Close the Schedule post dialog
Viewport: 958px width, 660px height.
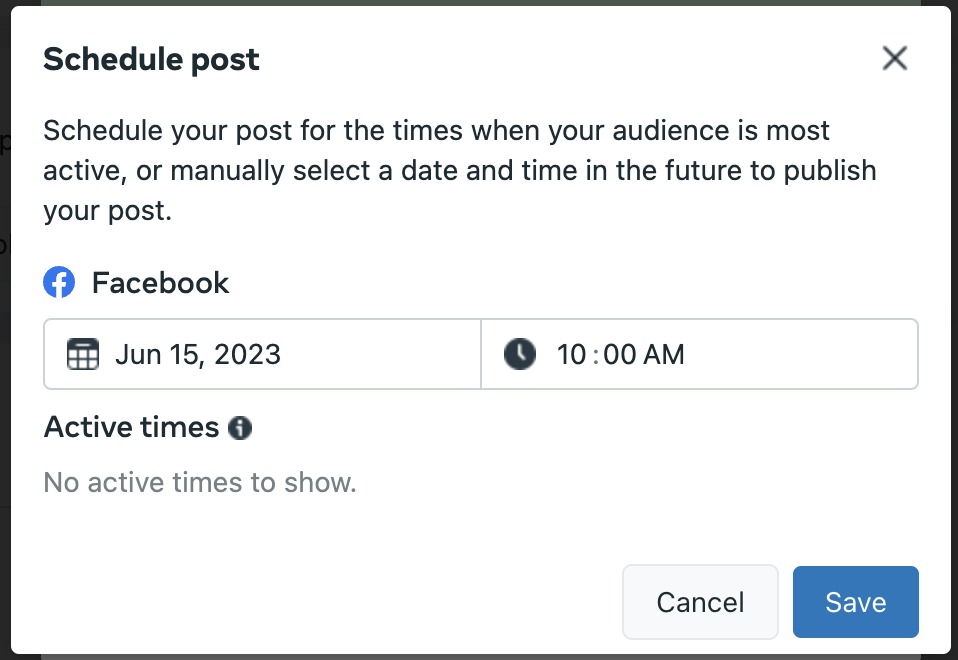pyautogui.click(x=894, y=59)
